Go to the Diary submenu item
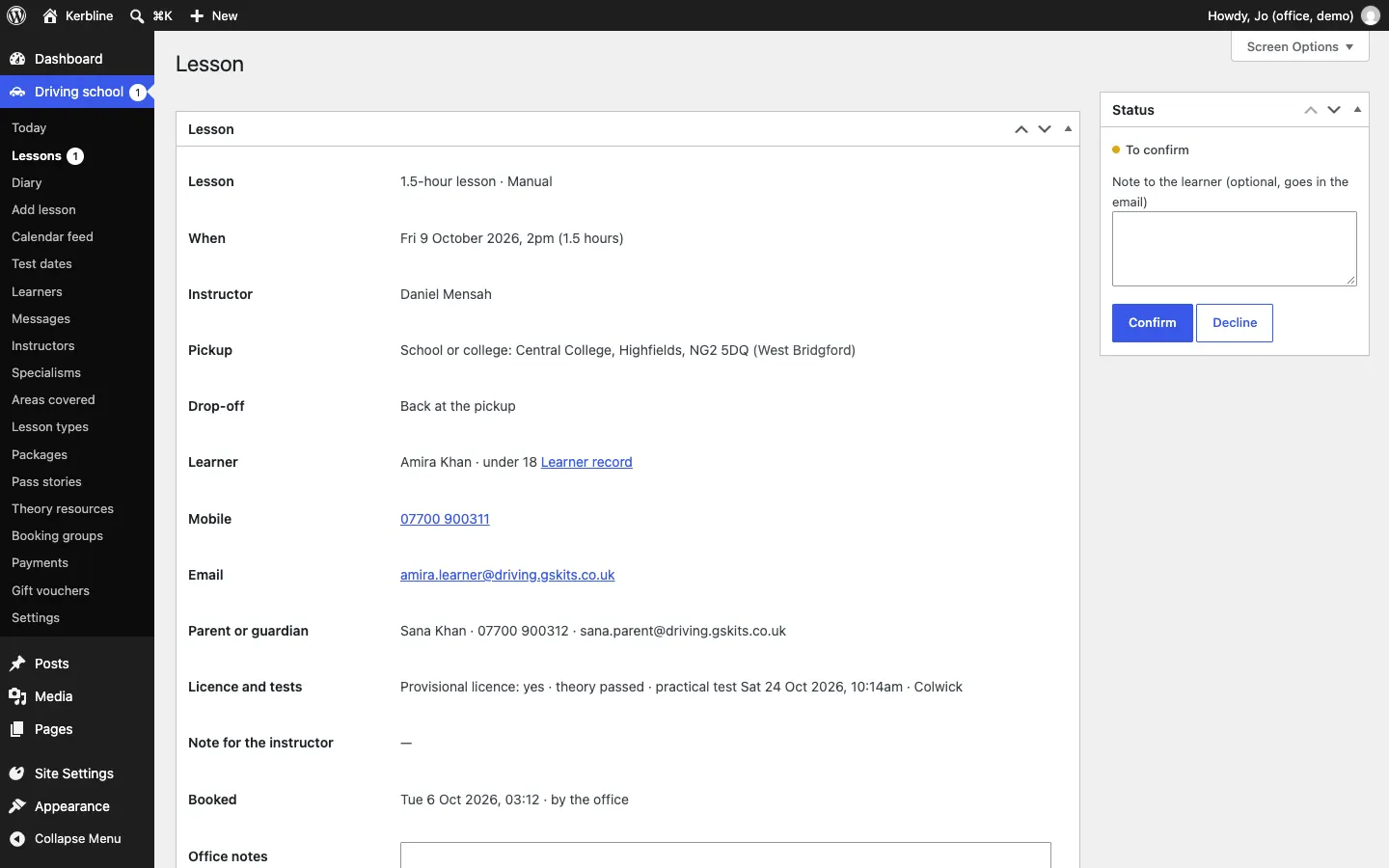1389x868 pixels. pos(27,183)
